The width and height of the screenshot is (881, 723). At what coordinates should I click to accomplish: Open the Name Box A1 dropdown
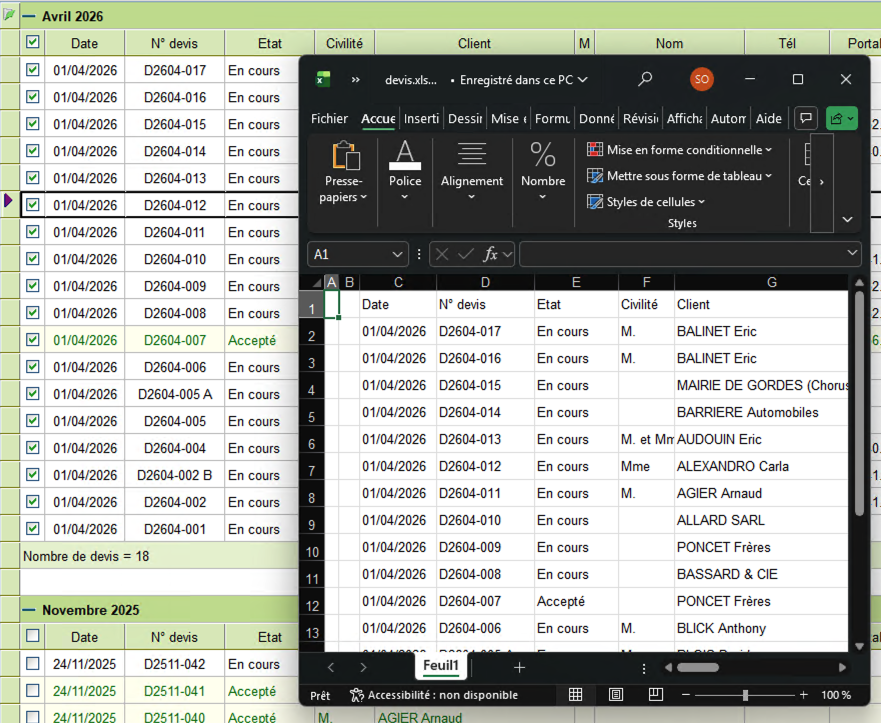[x=398, y=254]
